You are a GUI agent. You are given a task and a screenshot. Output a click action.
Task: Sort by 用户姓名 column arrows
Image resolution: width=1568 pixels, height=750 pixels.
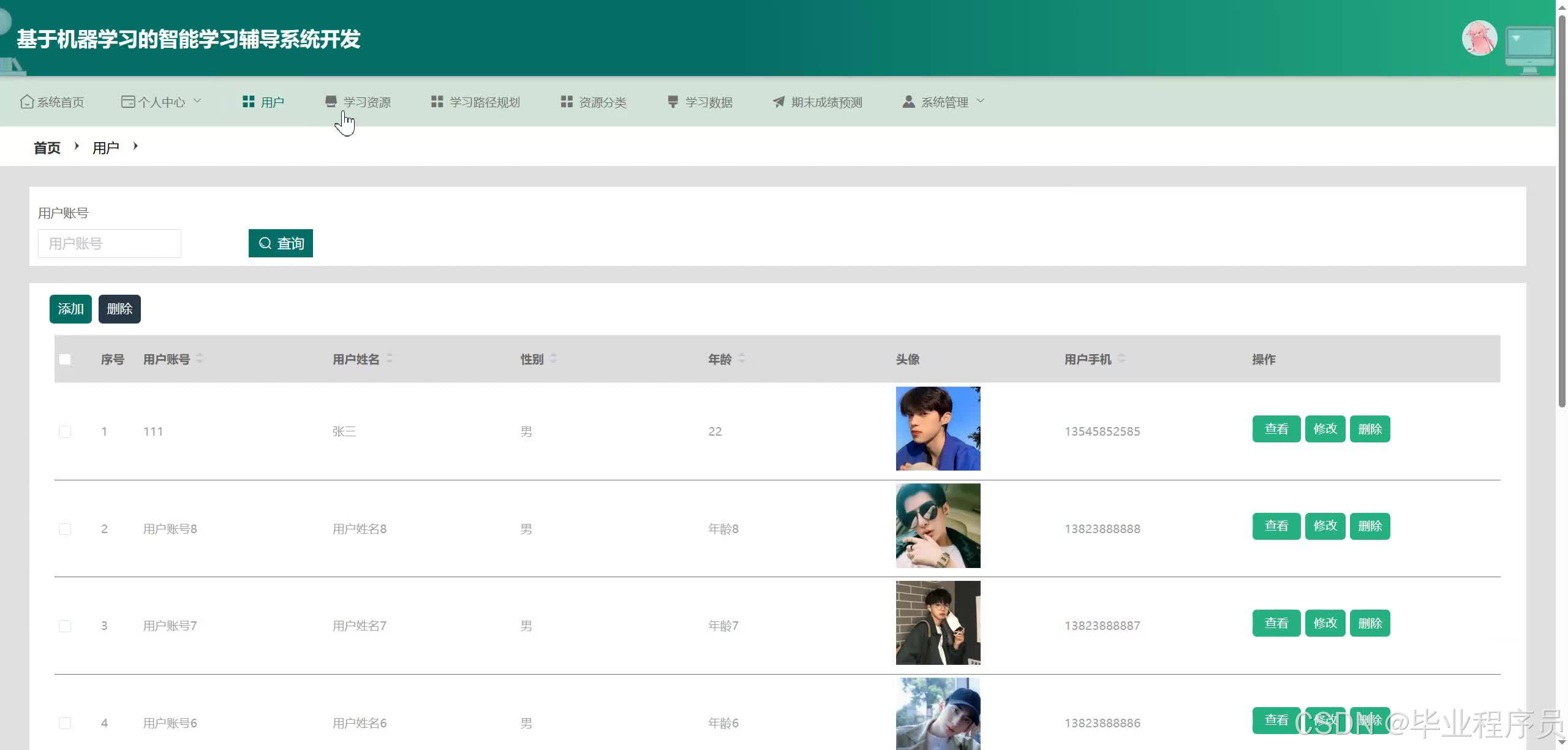pos(390,358)
